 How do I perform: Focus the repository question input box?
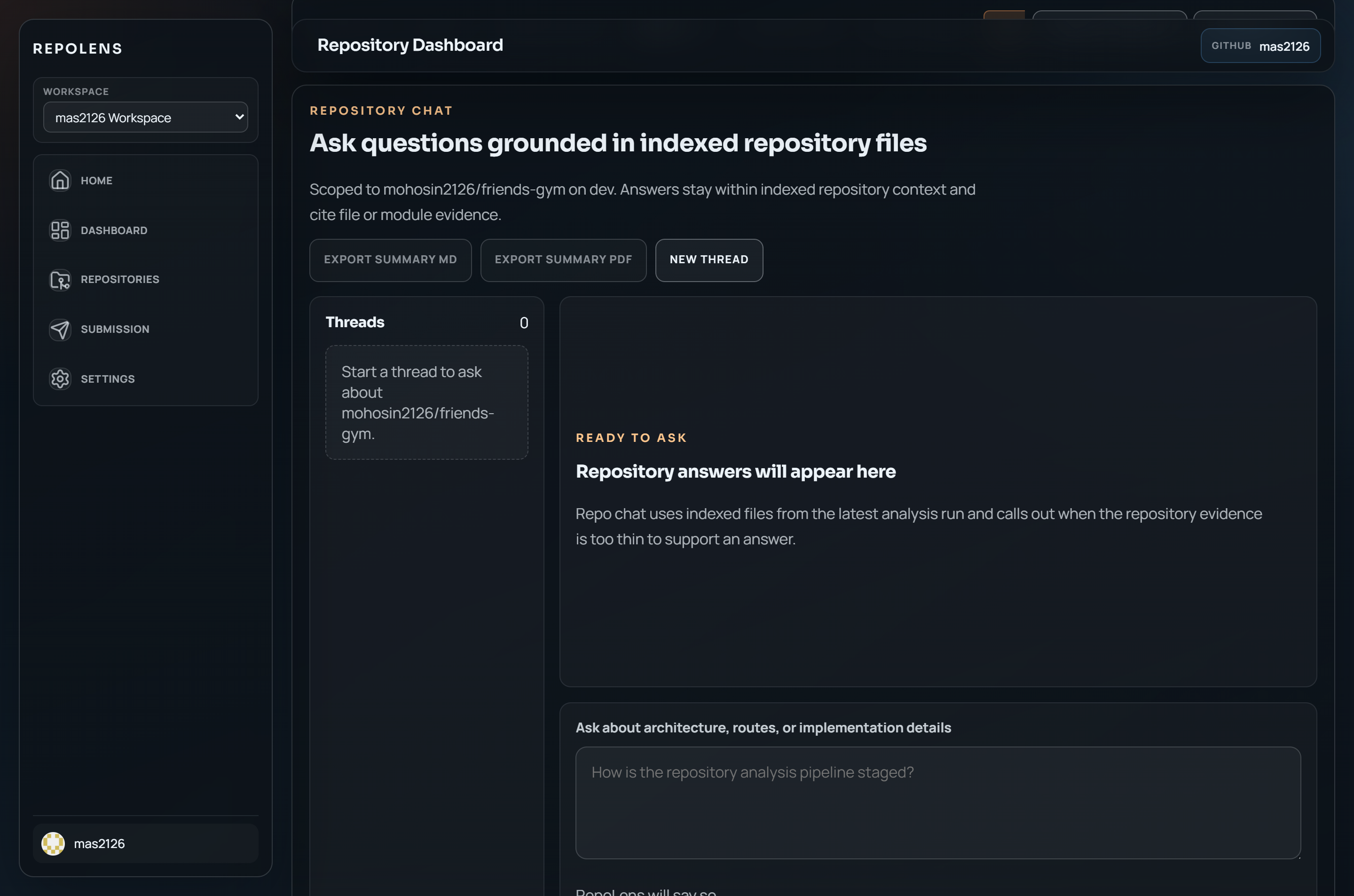click(938, 803)
